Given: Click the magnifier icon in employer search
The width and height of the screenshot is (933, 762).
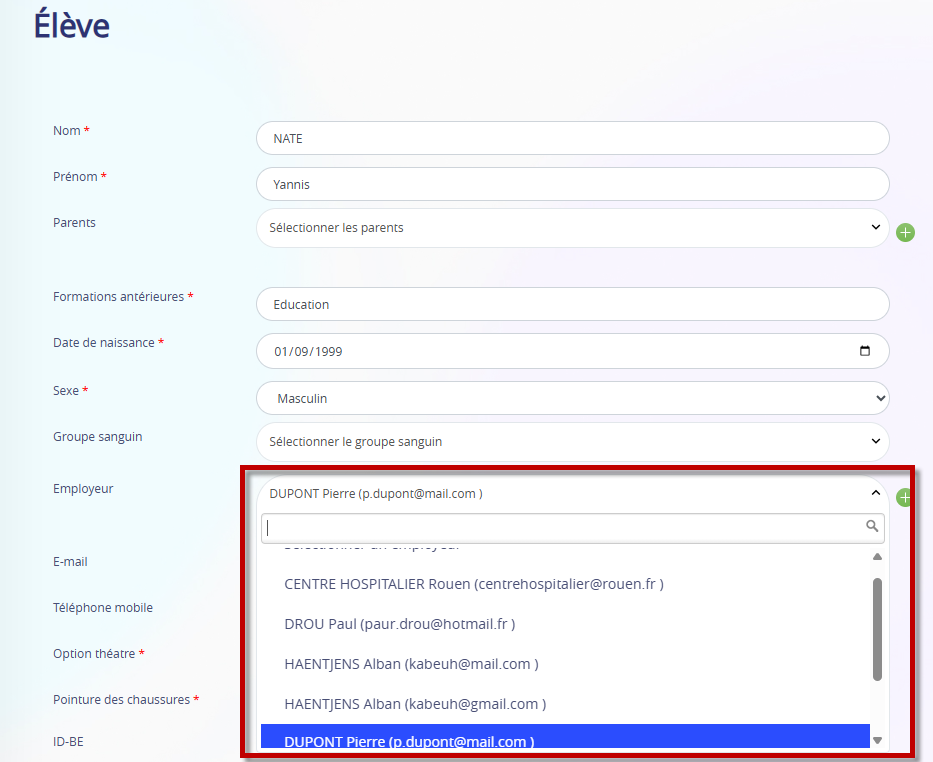Looking at the screenshot, I should click(872, 526).
